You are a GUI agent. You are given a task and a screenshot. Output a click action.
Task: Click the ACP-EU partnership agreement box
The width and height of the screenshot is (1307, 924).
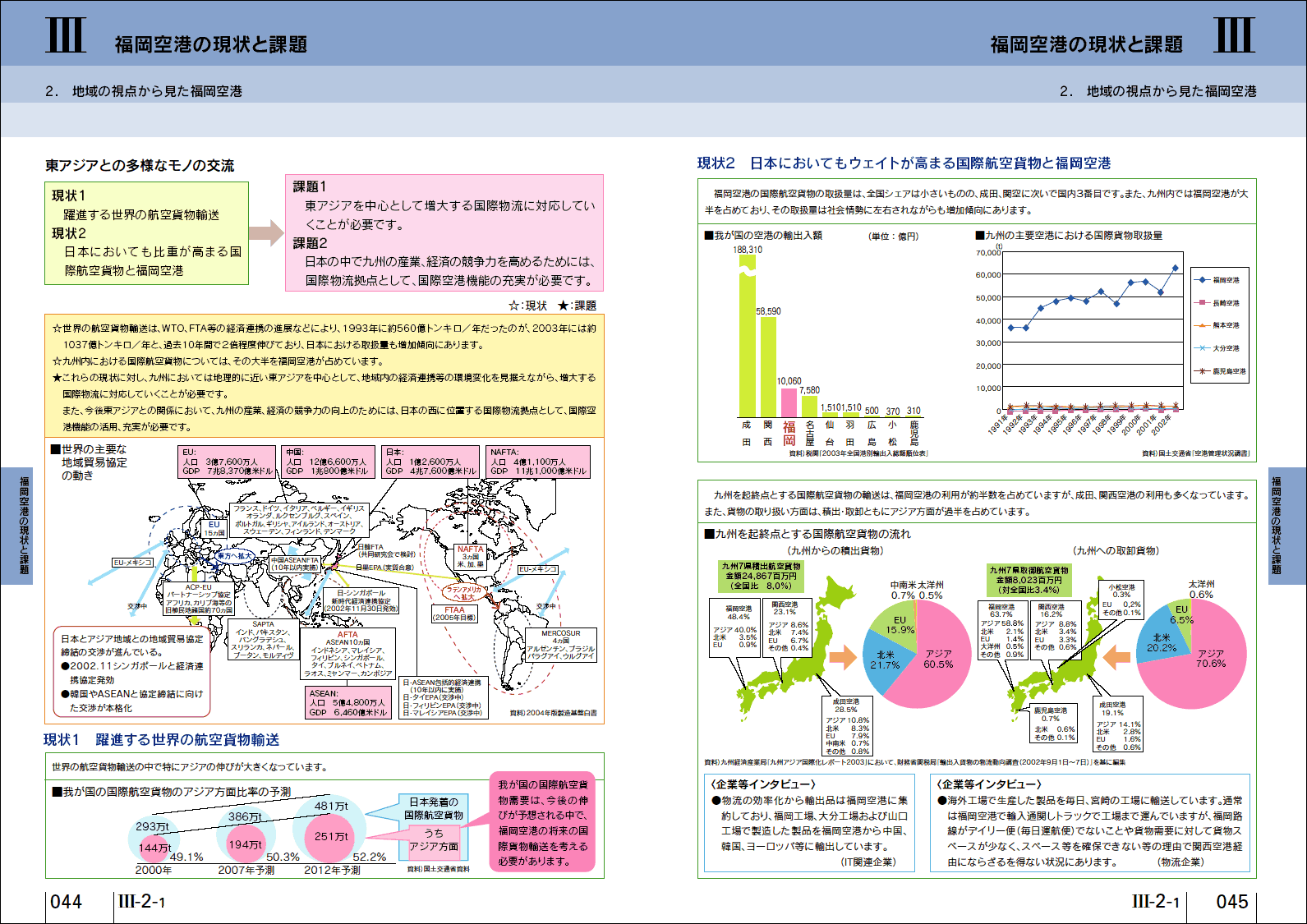click(x=199, y=600)
